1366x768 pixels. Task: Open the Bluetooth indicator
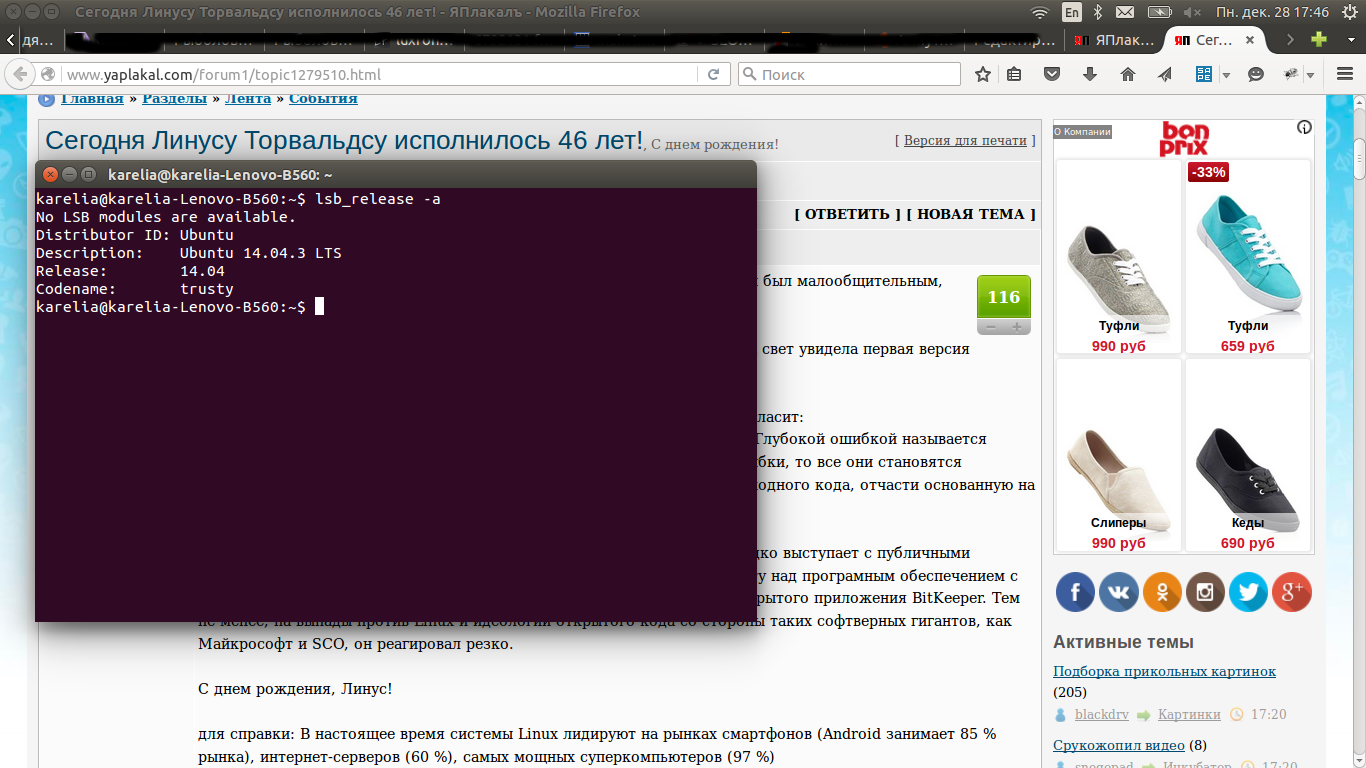coord(1097,12)
